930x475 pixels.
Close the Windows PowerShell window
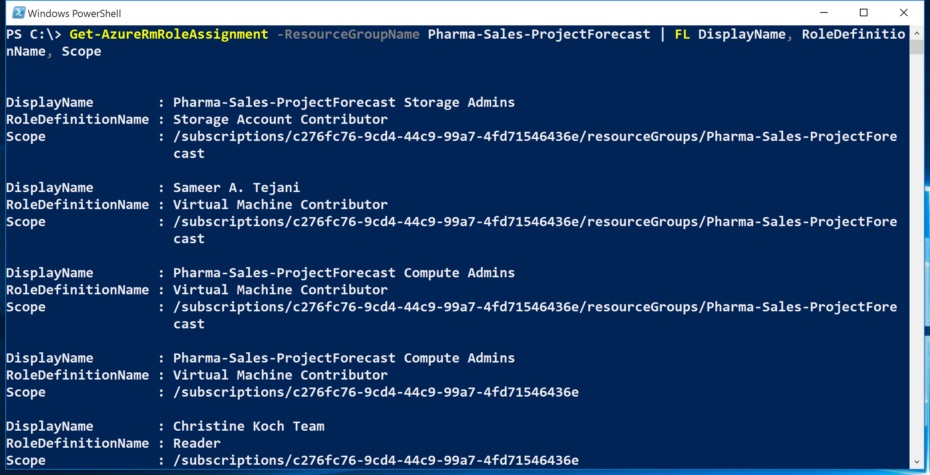(903, 12)
